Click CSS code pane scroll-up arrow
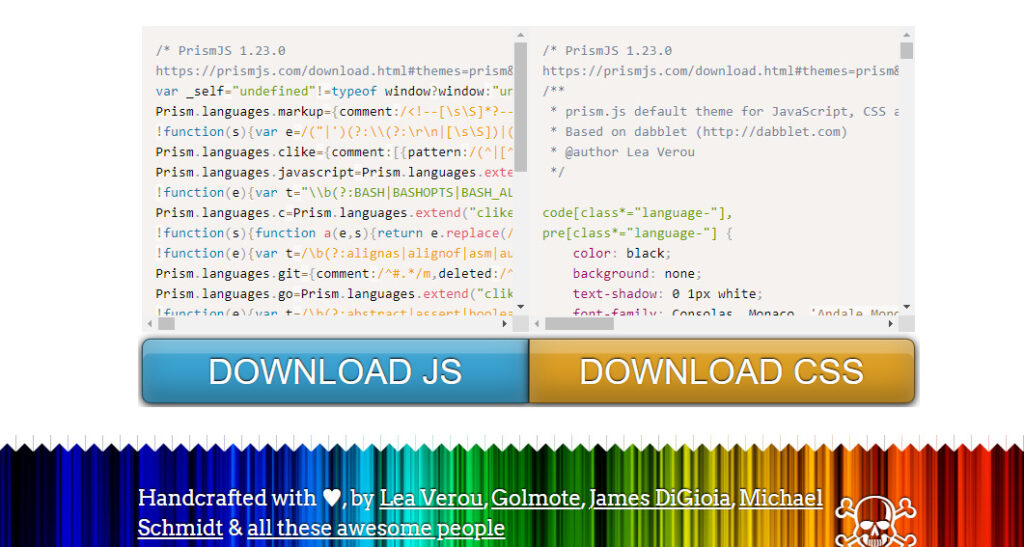Screen dimensions: 1024x547 [906, 37]
